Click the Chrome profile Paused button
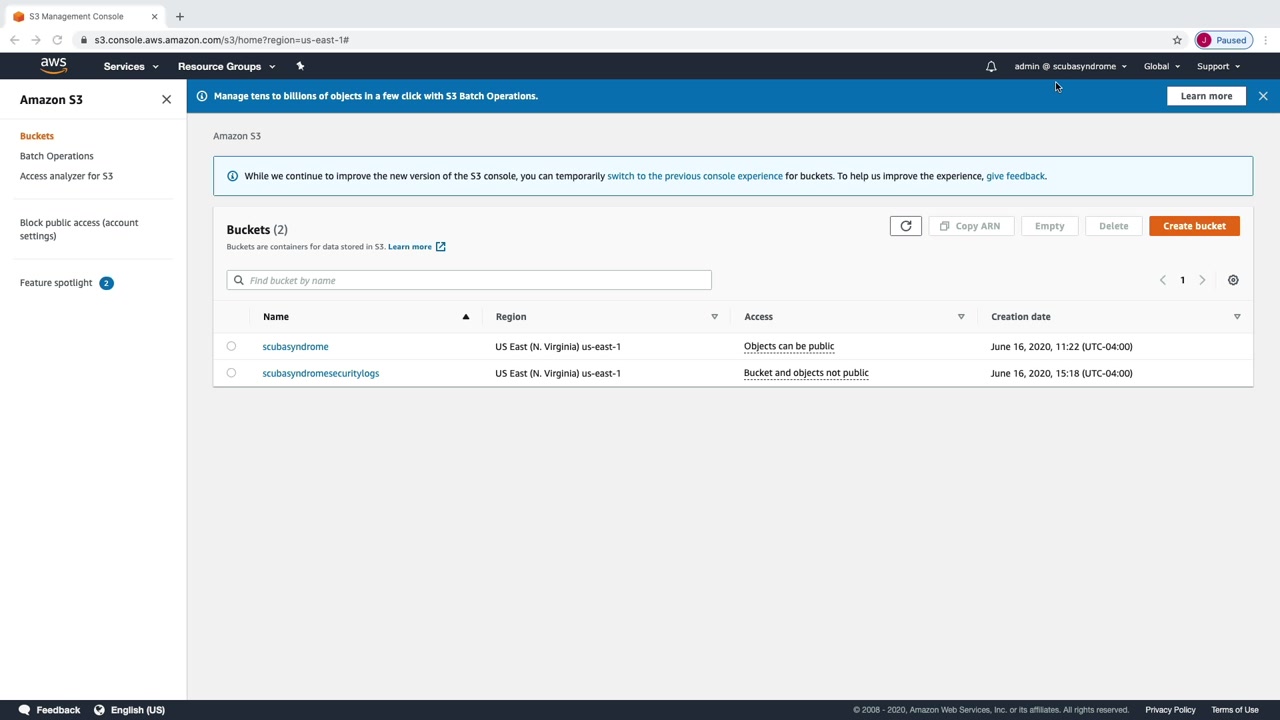Viewport: 1280px width, 720px height. tap(1223, 40)
